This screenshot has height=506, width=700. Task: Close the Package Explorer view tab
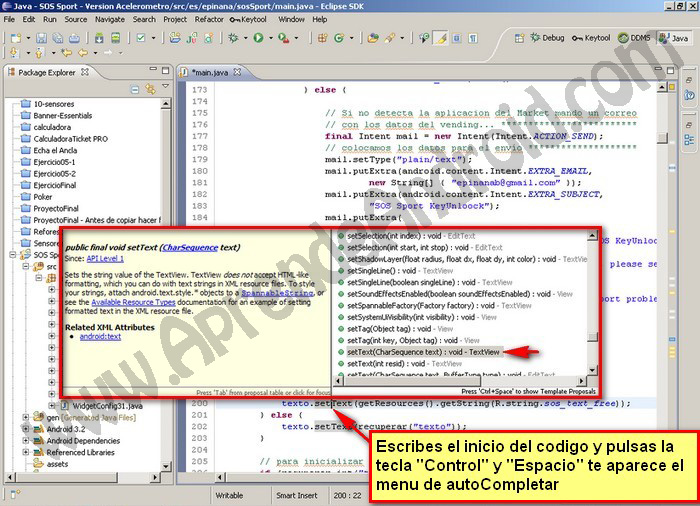(85, 72)
